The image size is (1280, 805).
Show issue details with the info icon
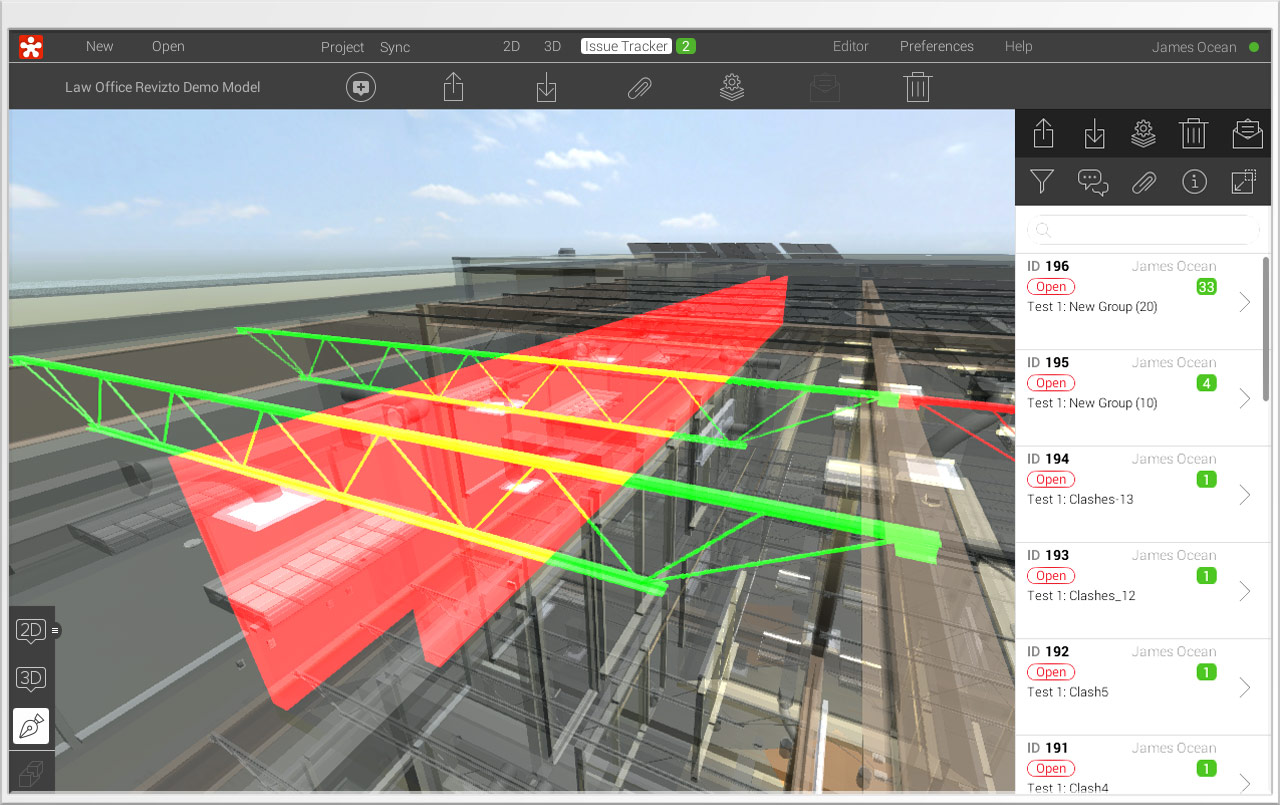click(x=1194, y=182)
